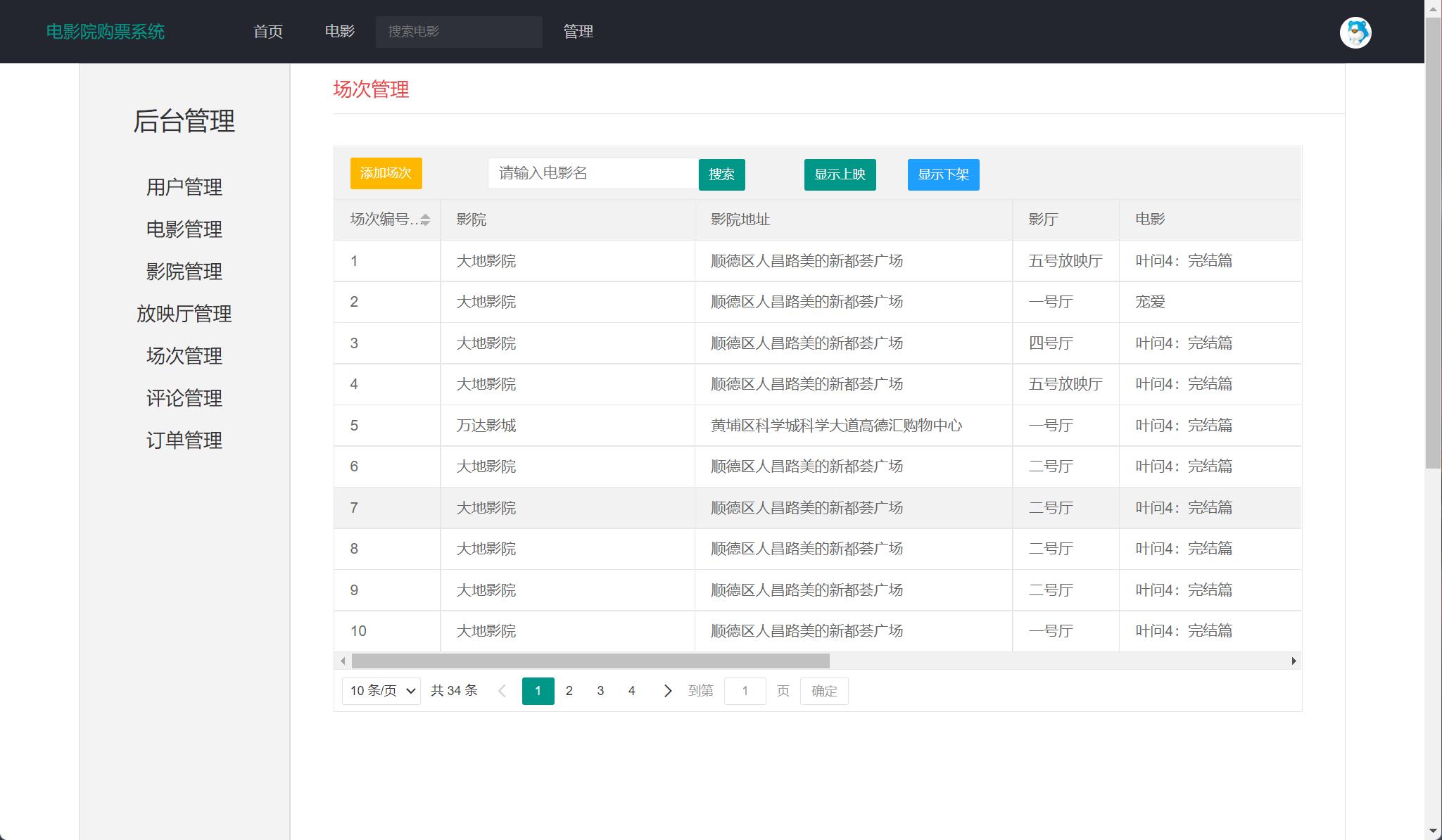
Task: Click the page scrollbar down arrow
Action: pos(1433,832)
